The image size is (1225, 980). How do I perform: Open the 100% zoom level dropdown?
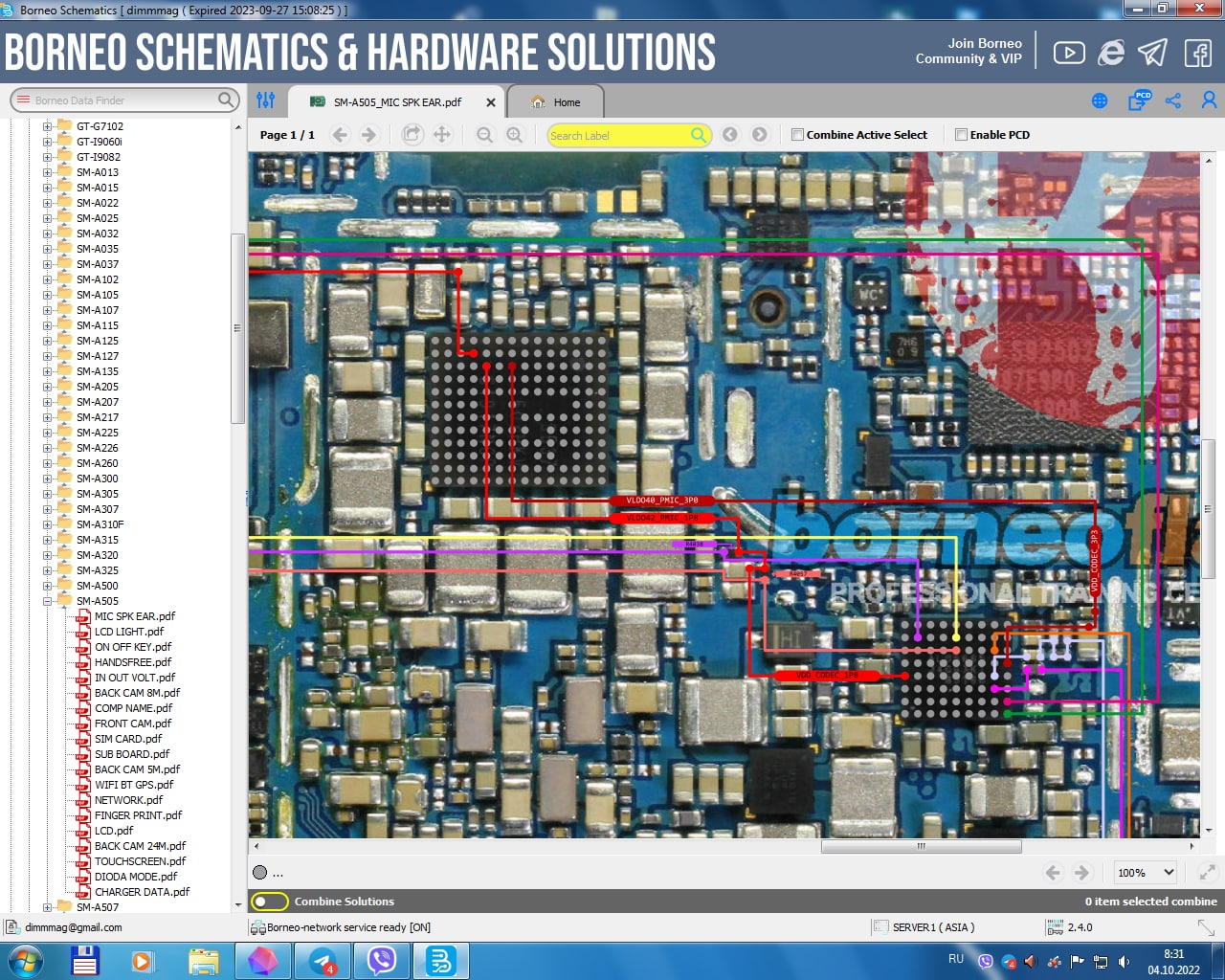tap(1146, 873)
